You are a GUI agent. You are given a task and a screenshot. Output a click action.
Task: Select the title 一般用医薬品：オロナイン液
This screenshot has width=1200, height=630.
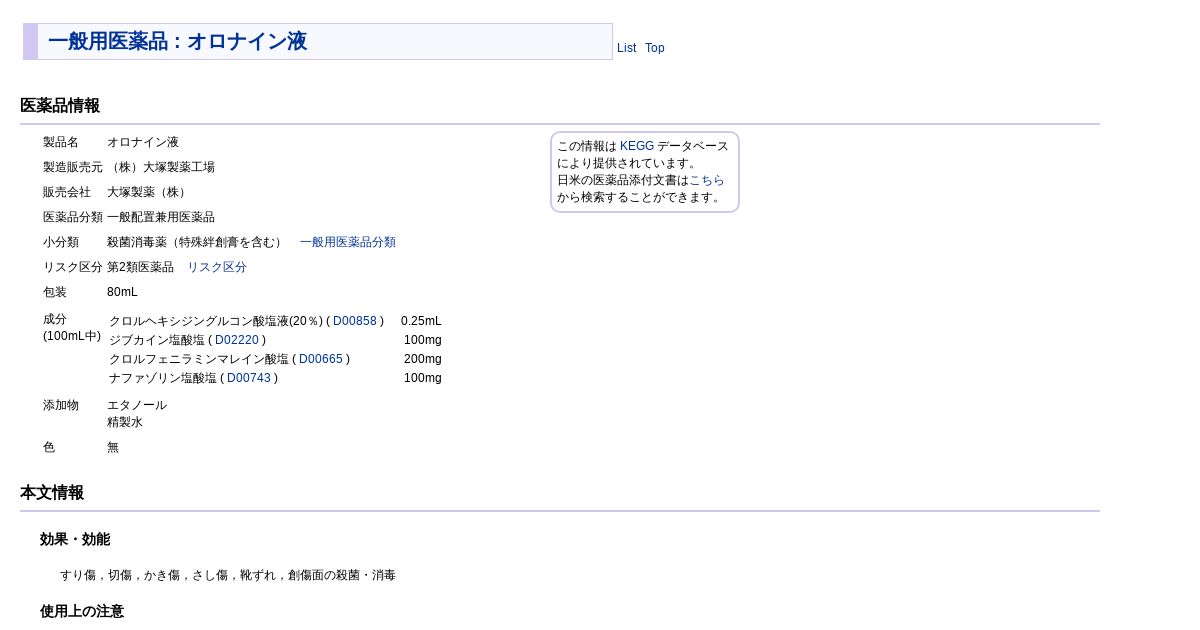tap(177, 42)
